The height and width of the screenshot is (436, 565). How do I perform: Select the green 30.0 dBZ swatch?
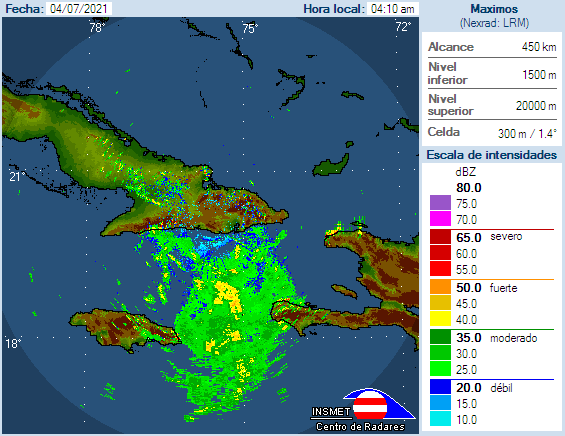coord(440,353)
